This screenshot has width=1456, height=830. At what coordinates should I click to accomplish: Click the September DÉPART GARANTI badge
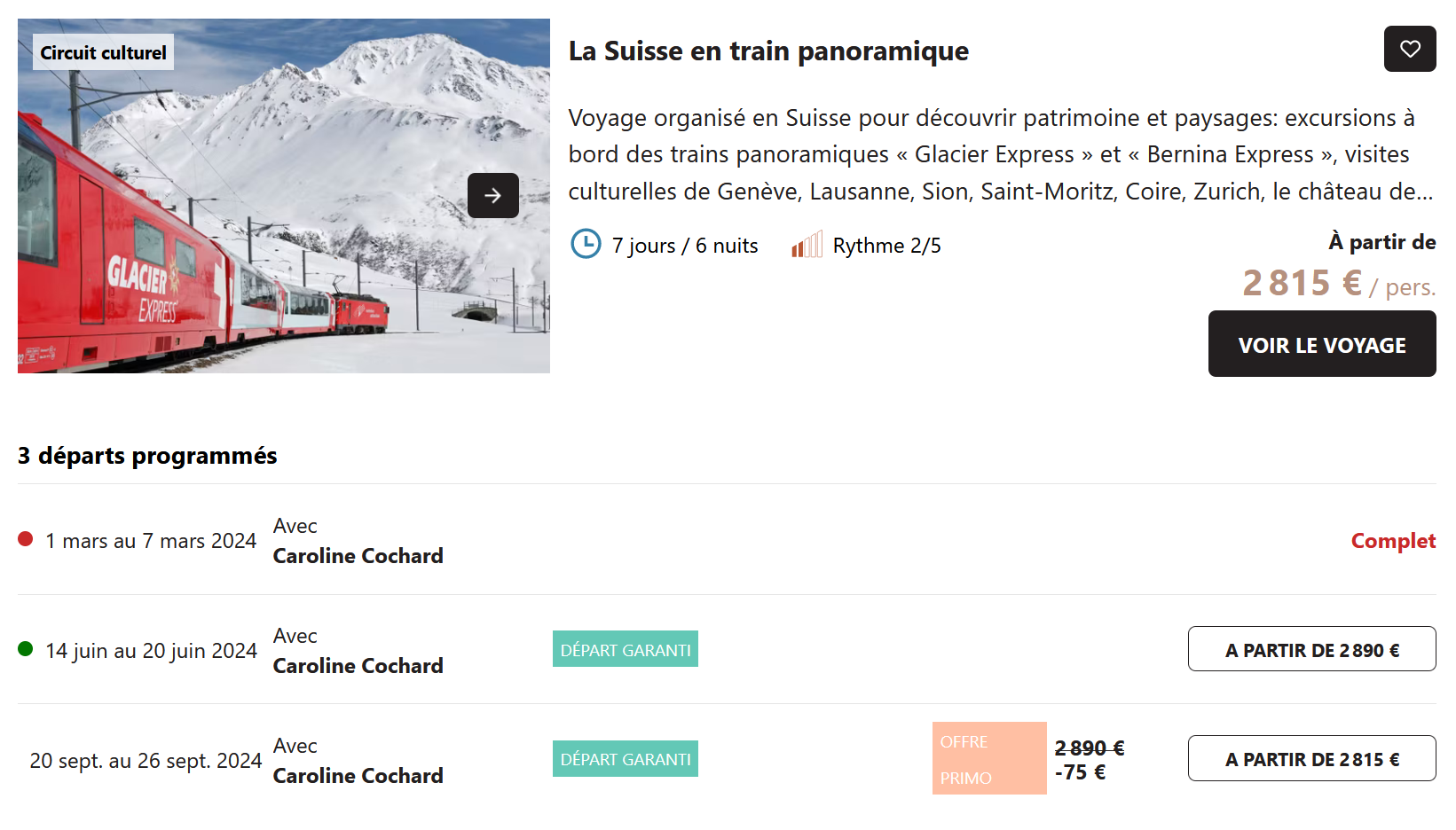tap(625, 759)
